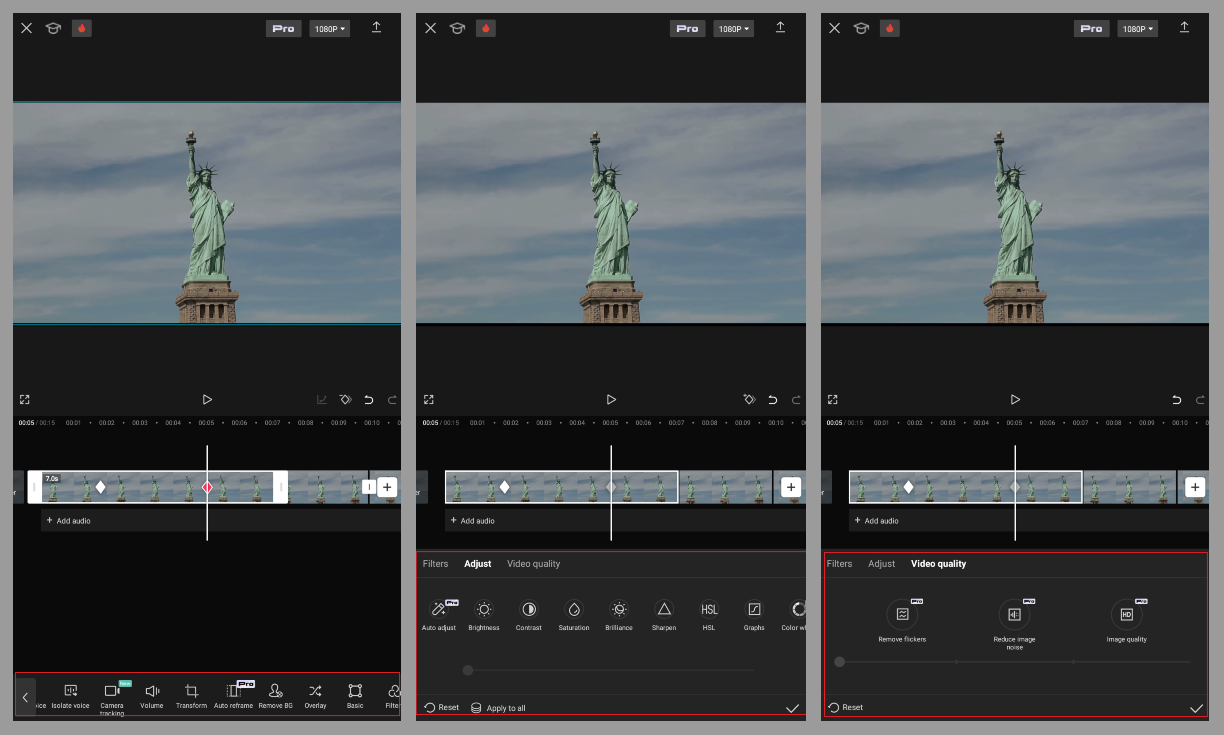
Task: Add a clip with plus button on the Adjust screen
Action: click(x=791, y=487)
